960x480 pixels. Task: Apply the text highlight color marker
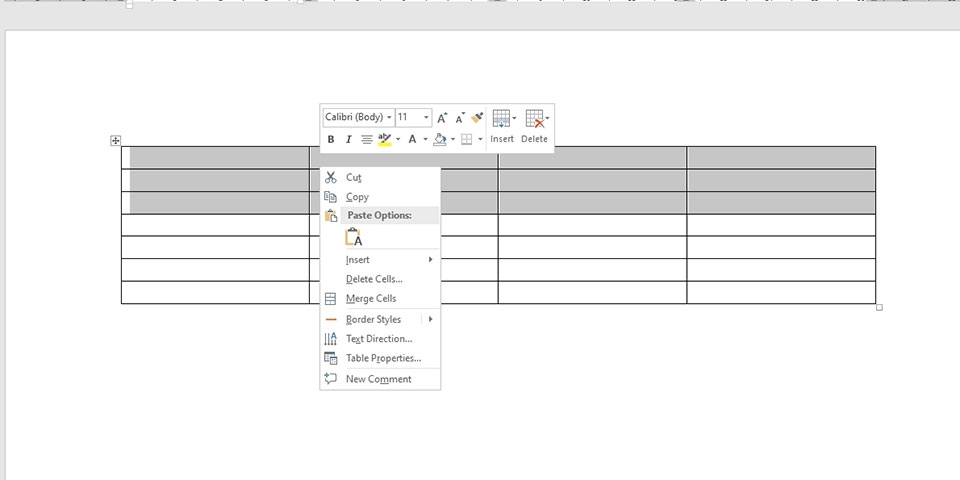[384, 139]
